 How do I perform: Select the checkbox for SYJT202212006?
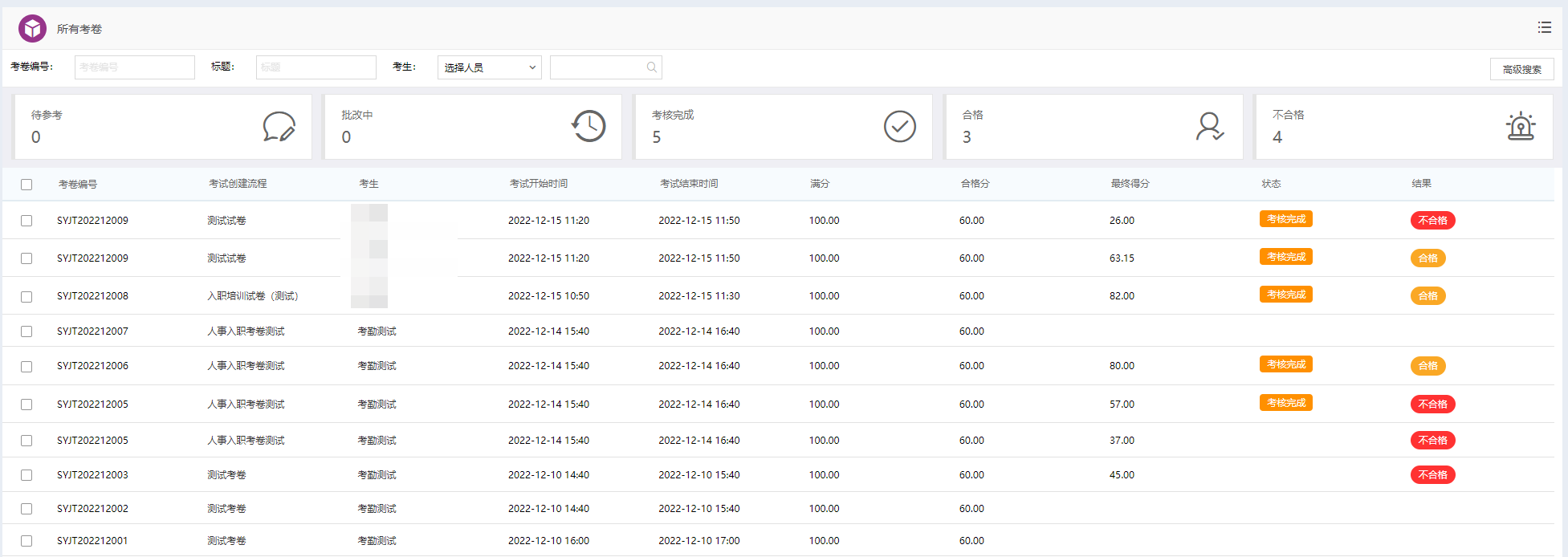pyautogui.click(x=26, y=367)
